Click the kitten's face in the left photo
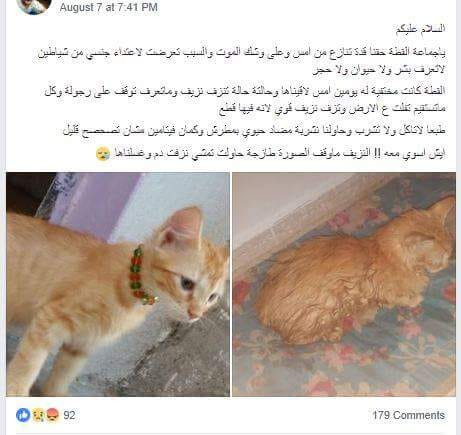Image resolution: width=461 pixels, height=435 pixels. click(195, 285)
